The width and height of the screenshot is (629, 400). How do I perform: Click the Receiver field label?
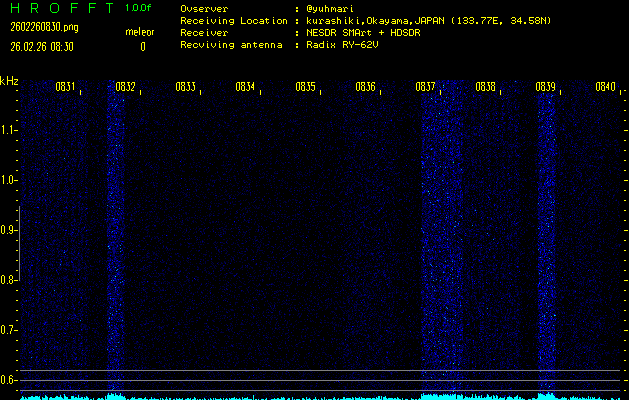pos(204,33)
